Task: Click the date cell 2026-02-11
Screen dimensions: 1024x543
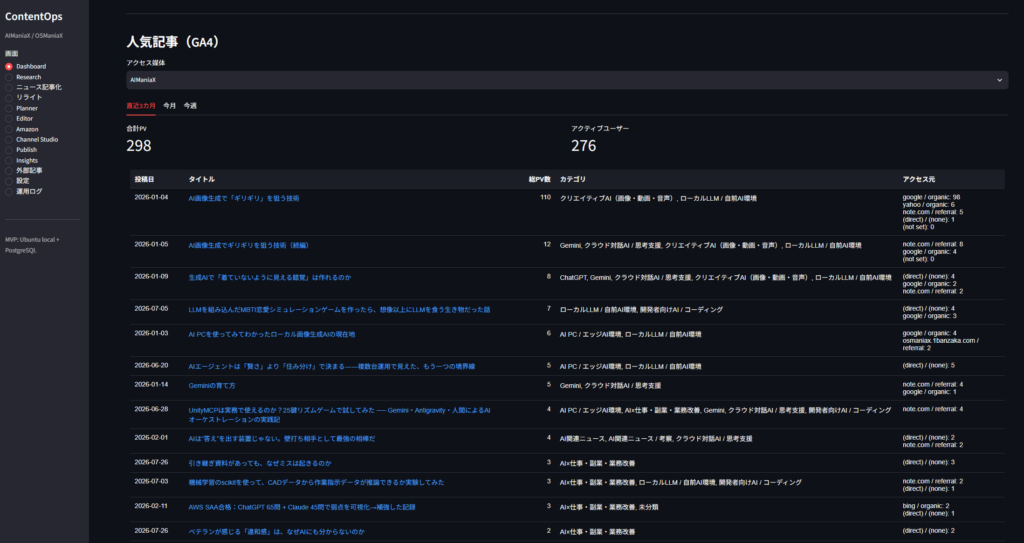Action: tap(151, 506)
